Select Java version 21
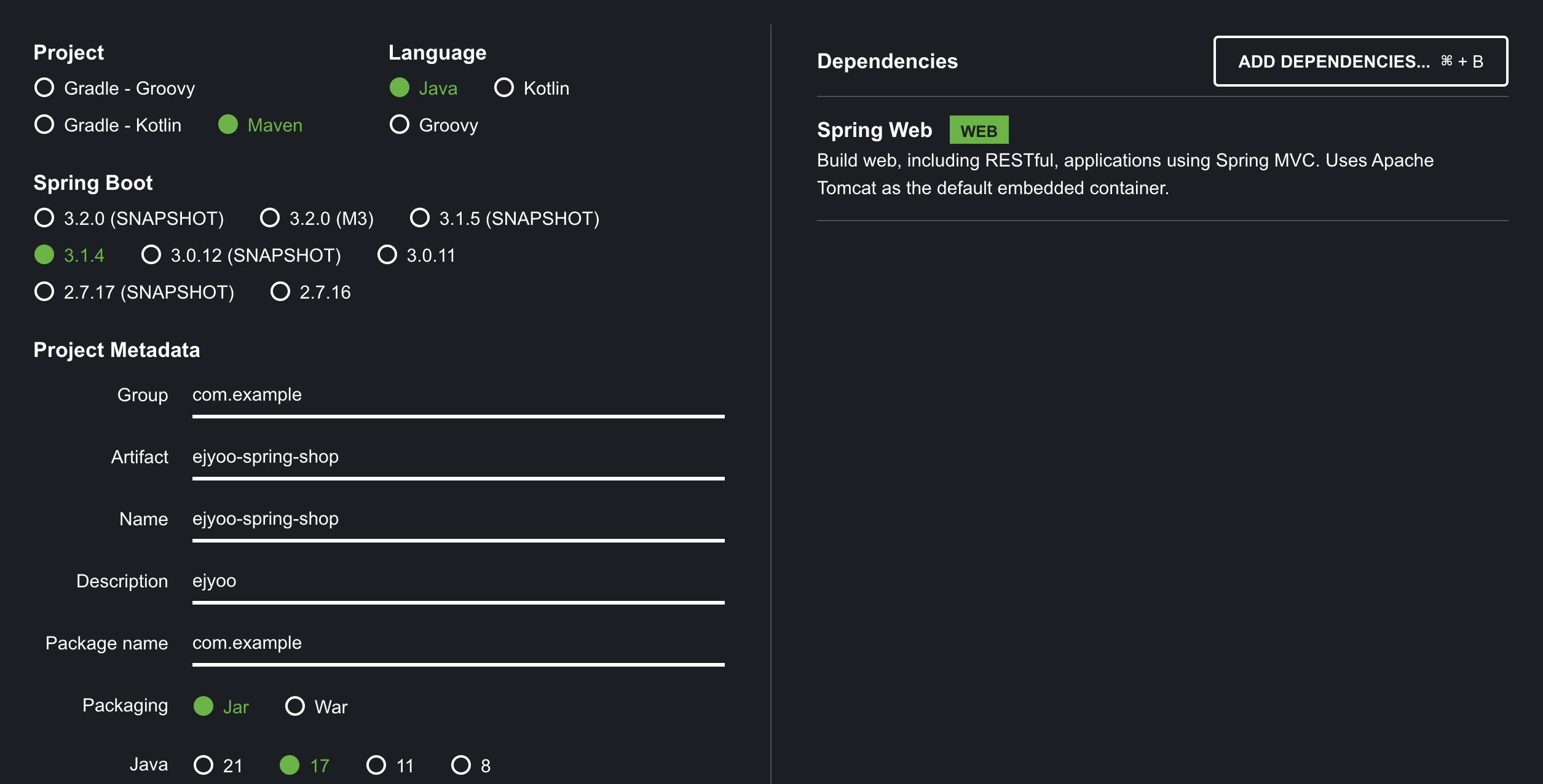Viewport: 1543px width, 784px height. click(203, 766)
